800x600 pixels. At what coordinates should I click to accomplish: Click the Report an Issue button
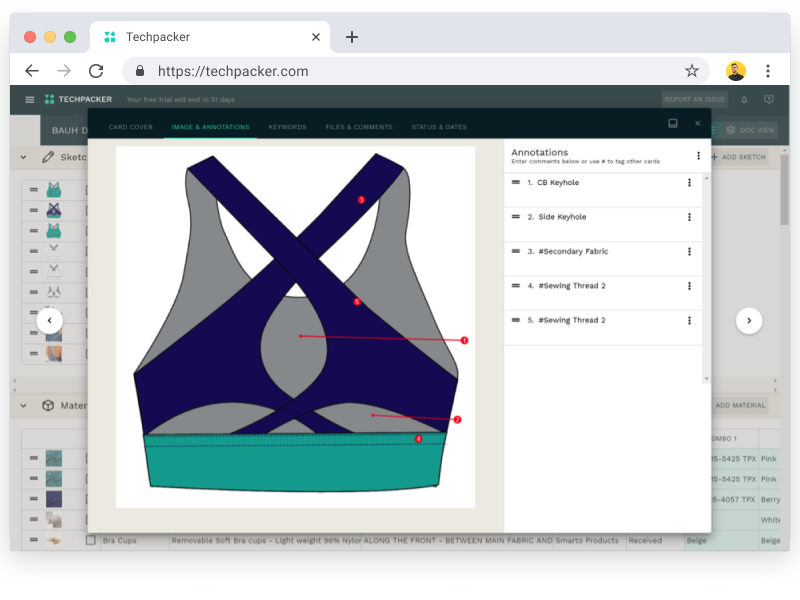[694, 99]
